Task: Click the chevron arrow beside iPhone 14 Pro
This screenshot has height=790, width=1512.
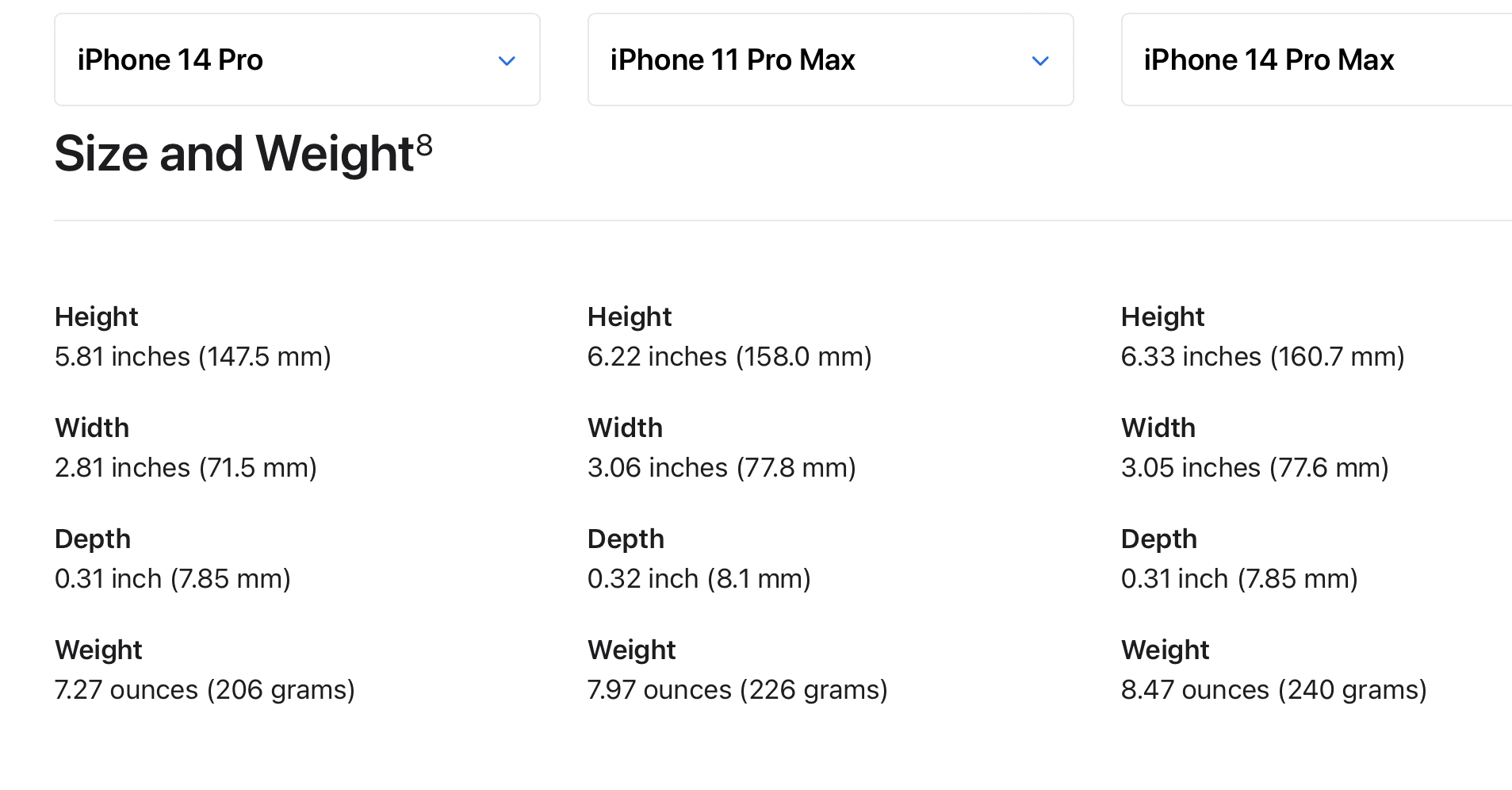Action: (507, 60)
